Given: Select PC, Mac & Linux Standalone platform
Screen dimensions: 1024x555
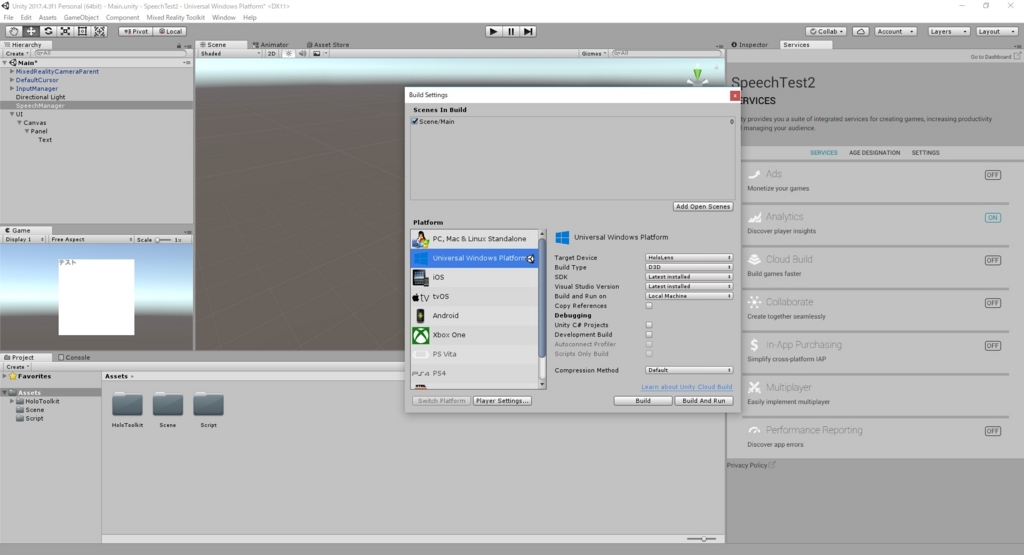Looking at the screenshot, I should [474, 239].
